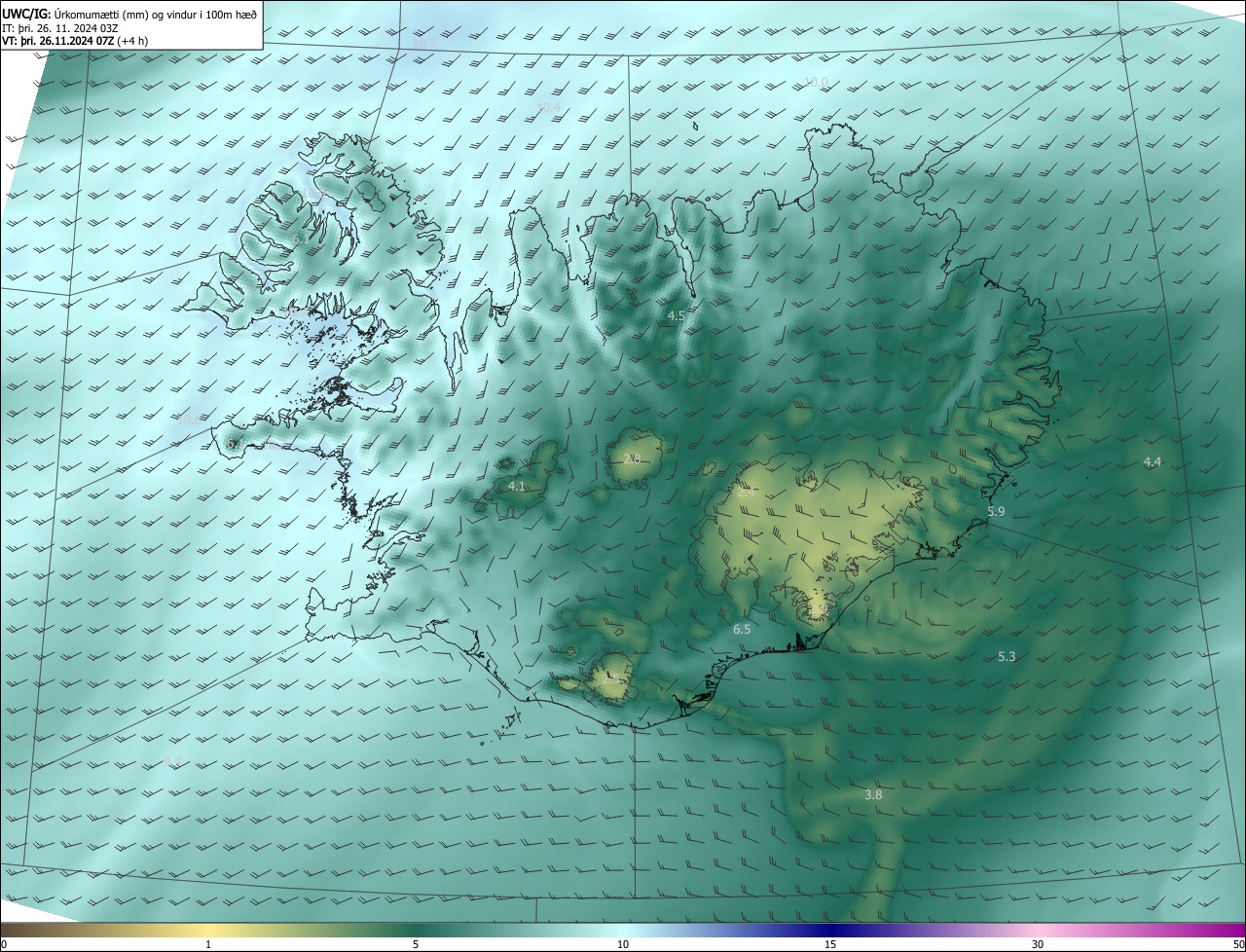Screen dimensions: 1246x952
Task: Click the colorbar tick label 30
Action: click(1038, 944)
